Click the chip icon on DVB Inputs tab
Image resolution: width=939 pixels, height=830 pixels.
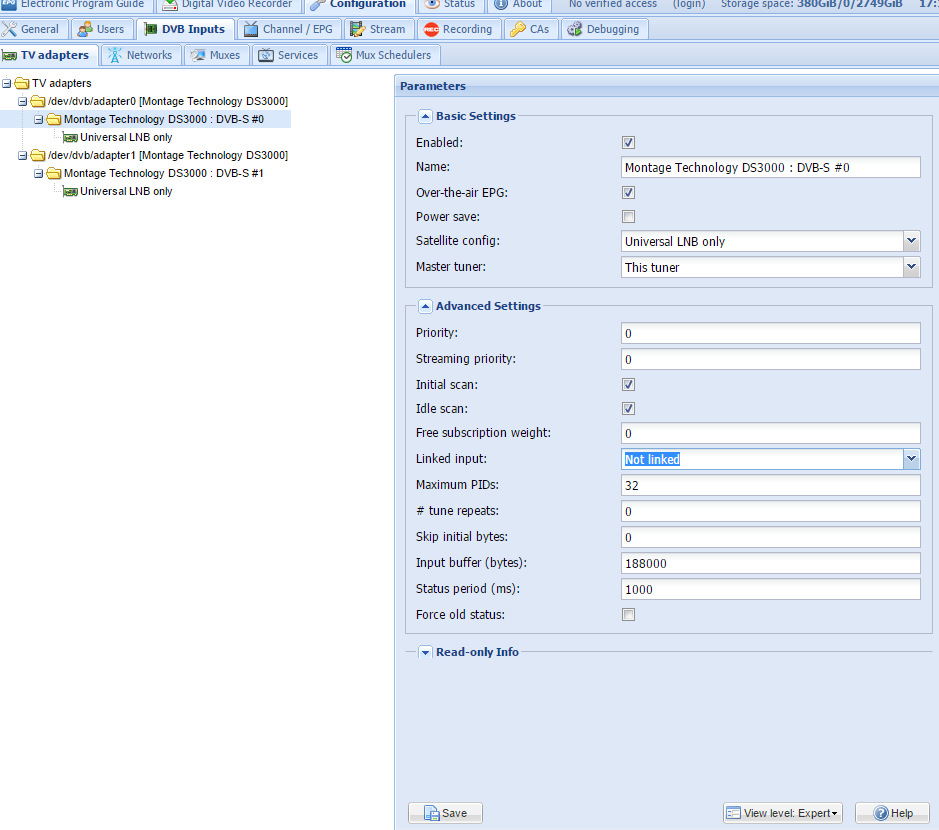point(150,29)
